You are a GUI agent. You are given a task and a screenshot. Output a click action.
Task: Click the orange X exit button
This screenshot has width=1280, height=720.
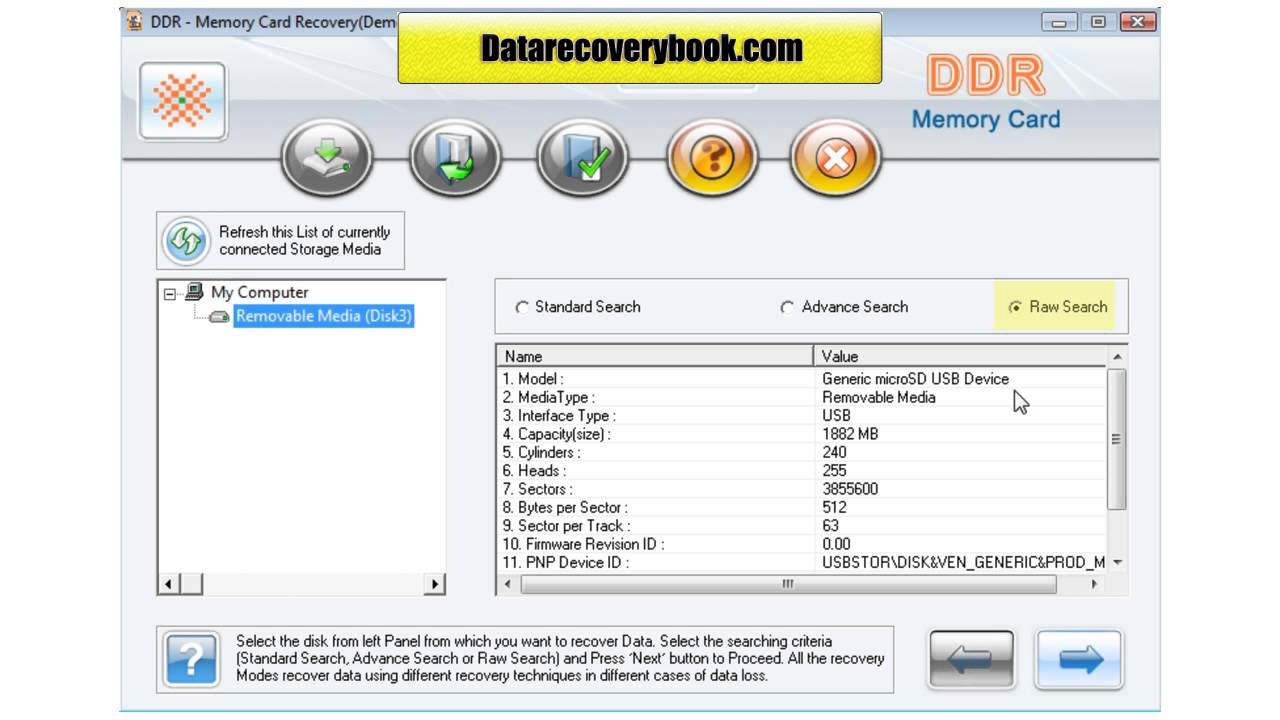836,158
